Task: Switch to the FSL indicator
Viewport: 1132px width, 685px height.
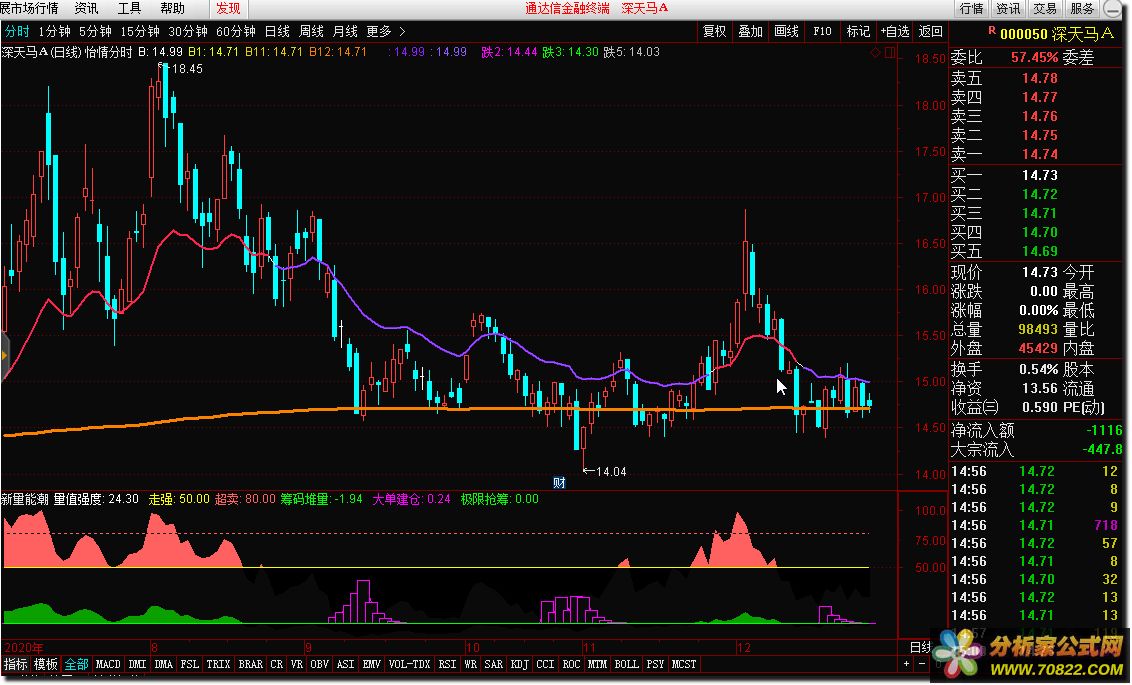Action: (190, 664)
